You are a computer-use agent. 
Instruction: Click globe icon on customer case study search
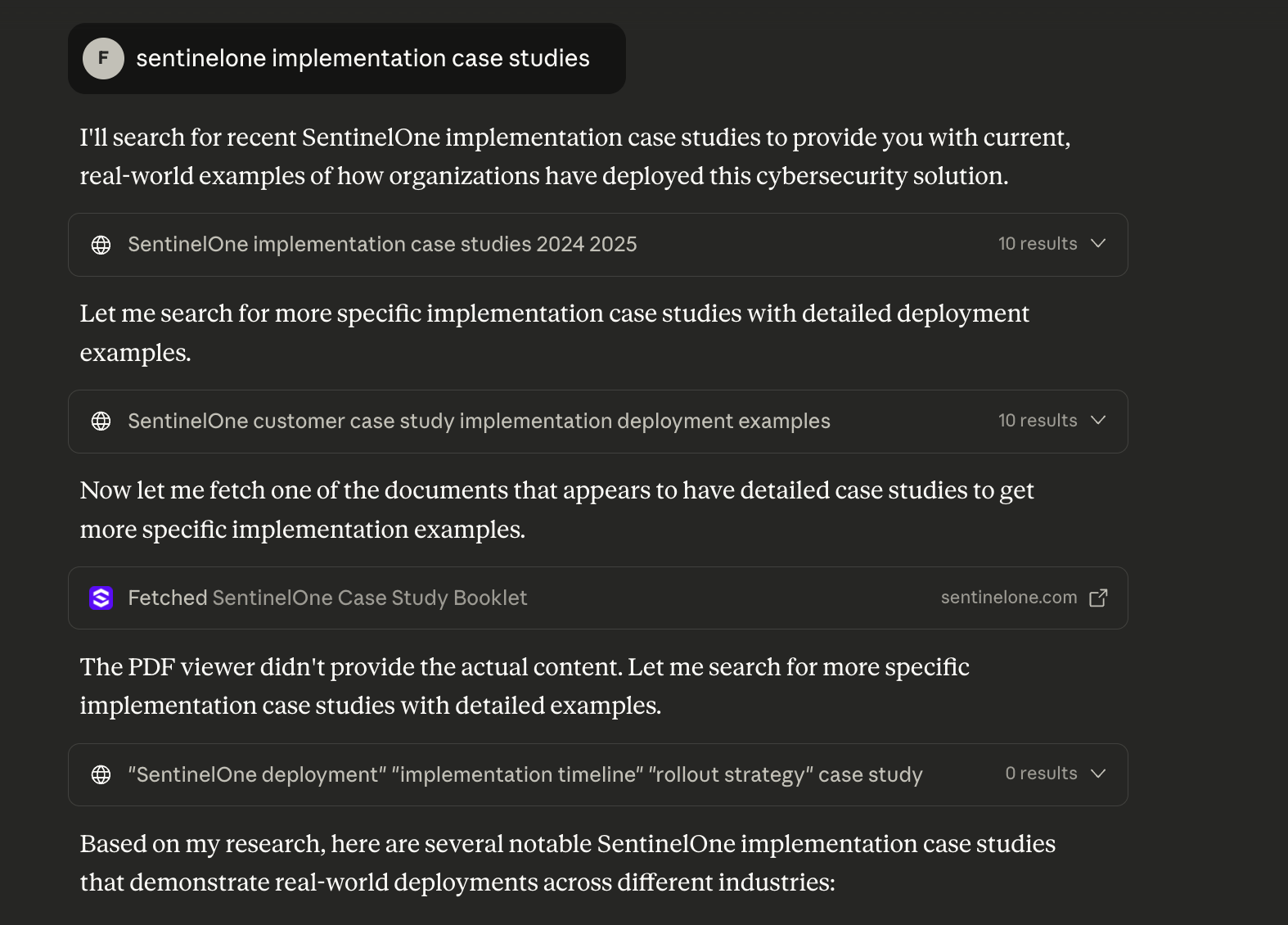pos(101,422)
